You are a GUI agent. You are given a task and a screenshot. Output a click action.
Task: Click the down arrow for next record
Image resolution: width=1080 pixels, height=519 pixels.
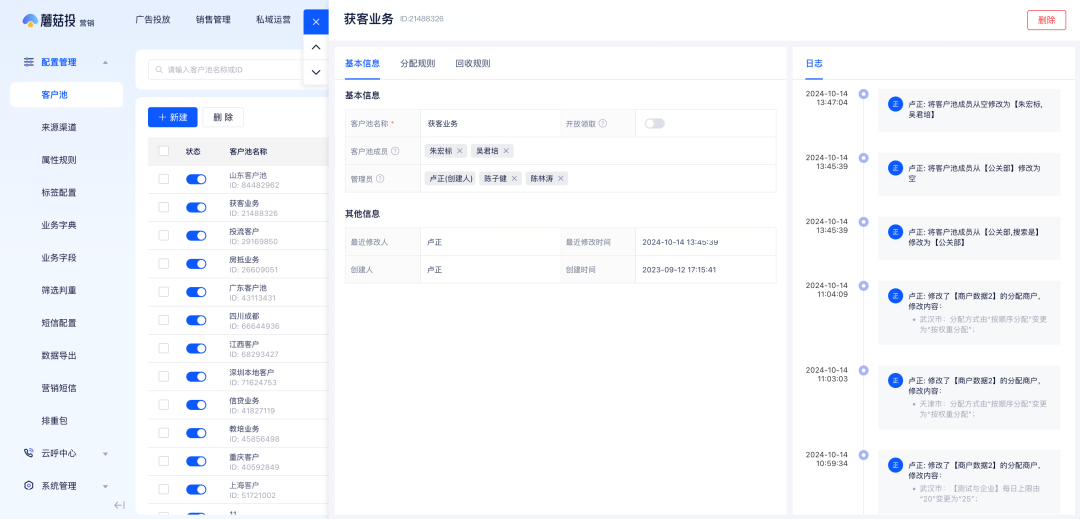[x=315, y=72]
